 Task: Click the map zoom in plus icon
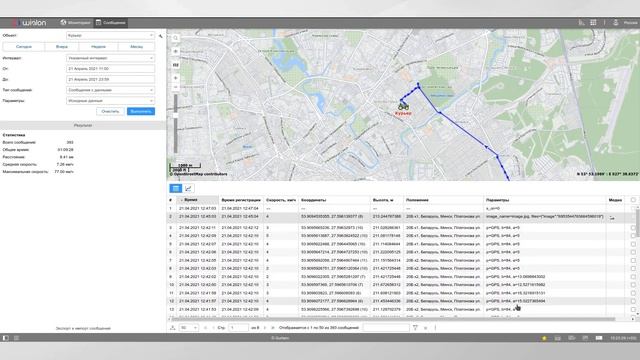pyautogui.click(x=176, y=78)
